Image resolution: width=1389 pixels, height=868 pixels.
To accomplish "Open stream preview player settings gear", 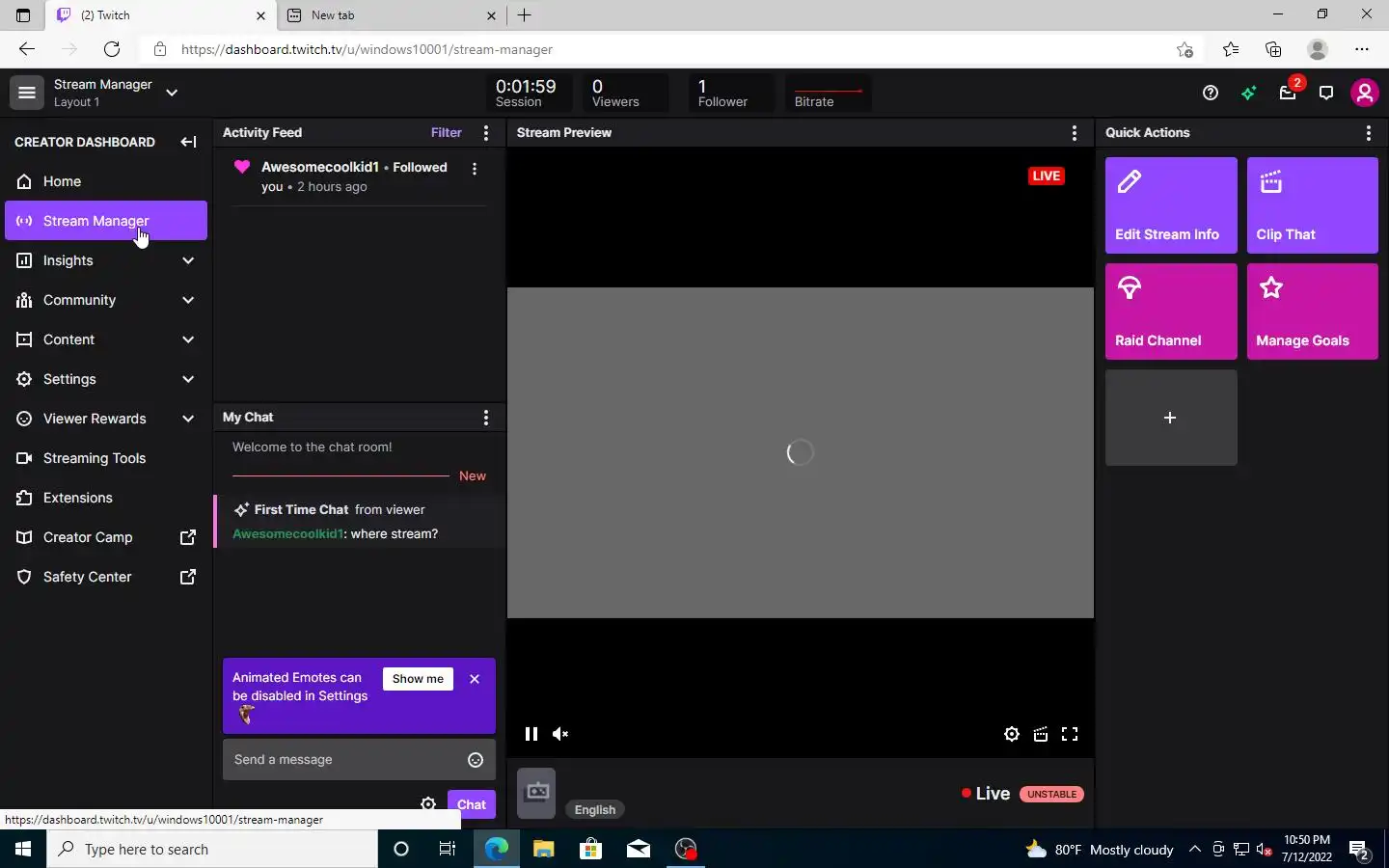I will tap(1012, 734).
